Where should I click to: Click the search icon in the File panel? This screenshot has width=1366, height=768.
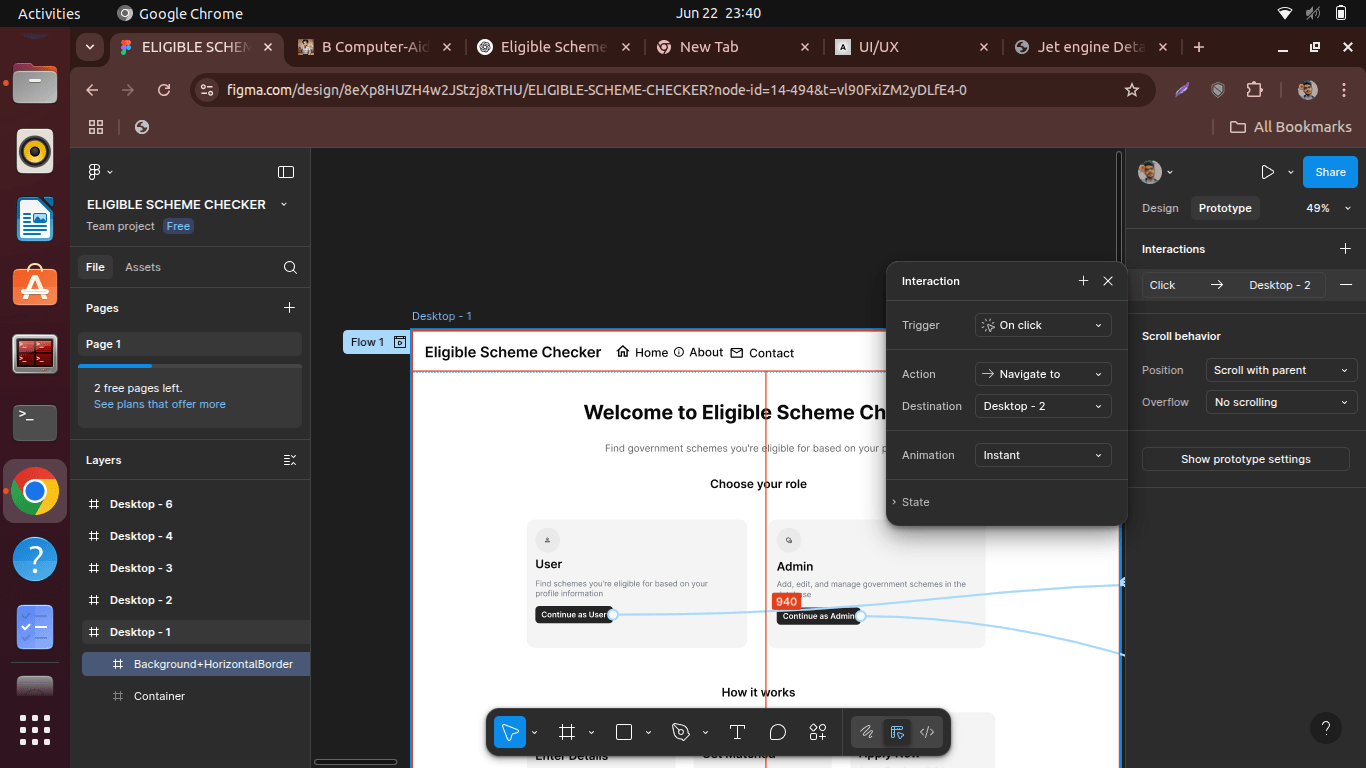point(290,267)
